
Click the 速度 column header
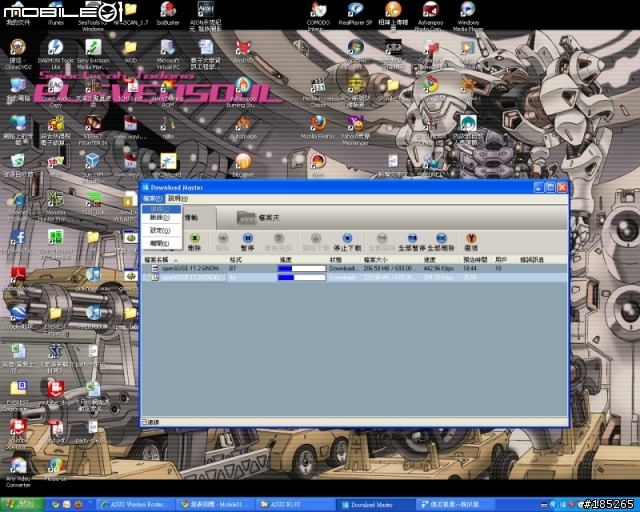click(x=430, y=259)
